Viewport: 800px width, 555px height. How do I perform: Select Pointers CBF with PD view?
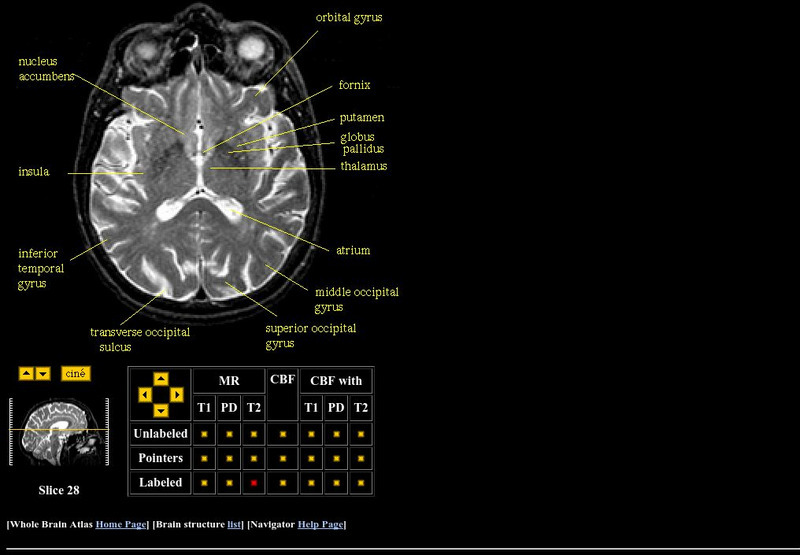tap(336, 458)
